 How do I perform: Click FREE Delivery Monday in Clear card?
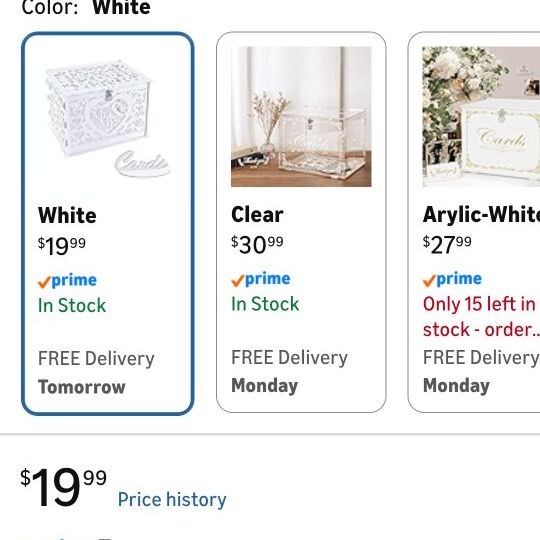click(289, 371)
